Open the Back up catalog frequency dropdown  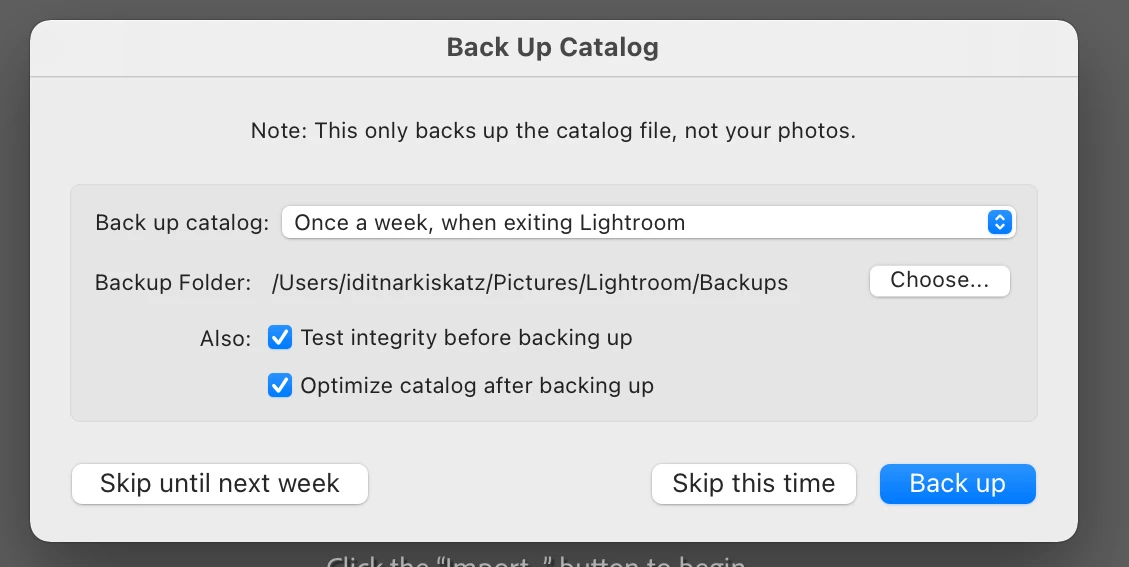648,222
